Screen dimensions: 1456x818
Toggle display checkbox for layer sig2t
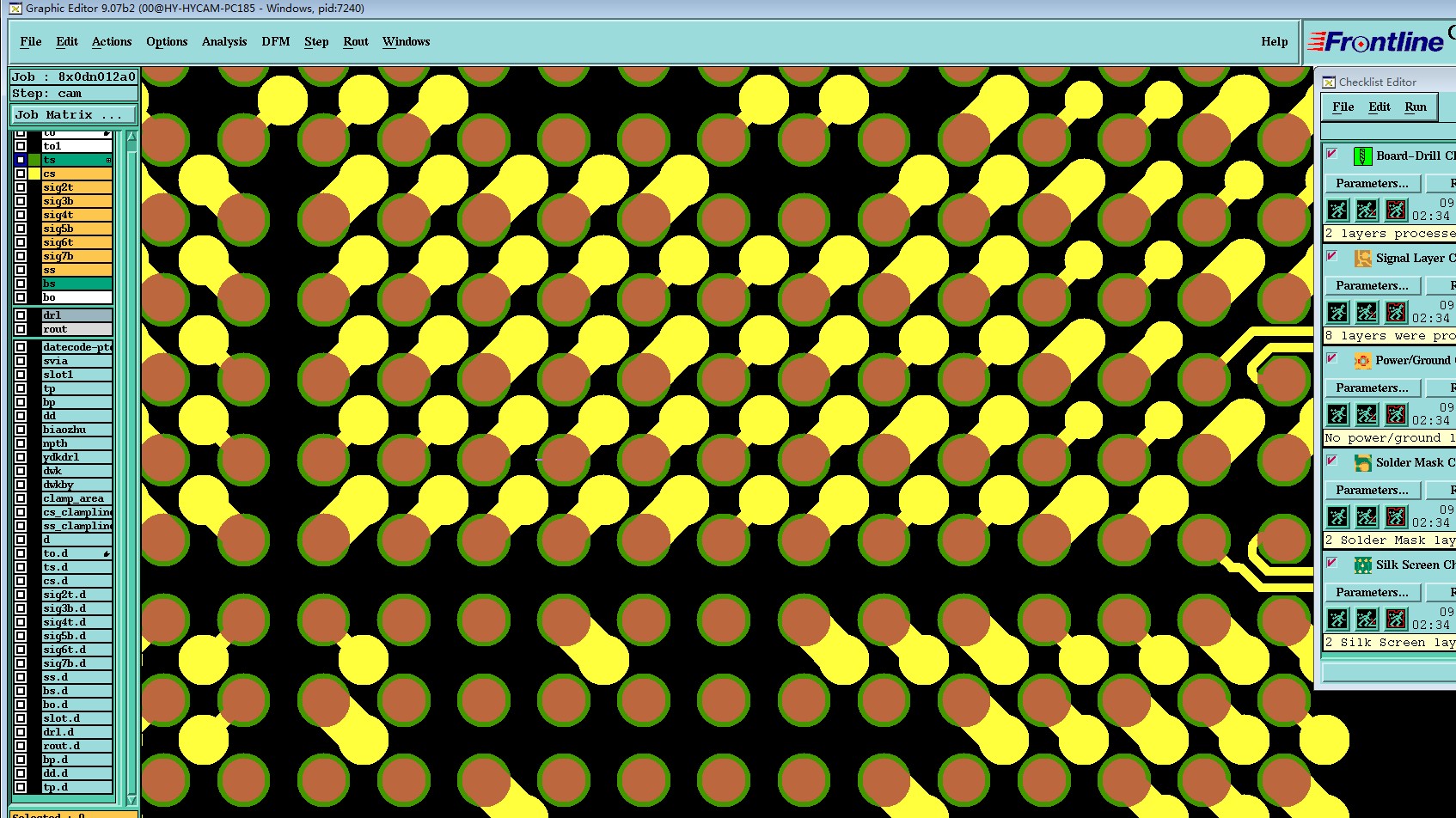[x=21, y=187]
